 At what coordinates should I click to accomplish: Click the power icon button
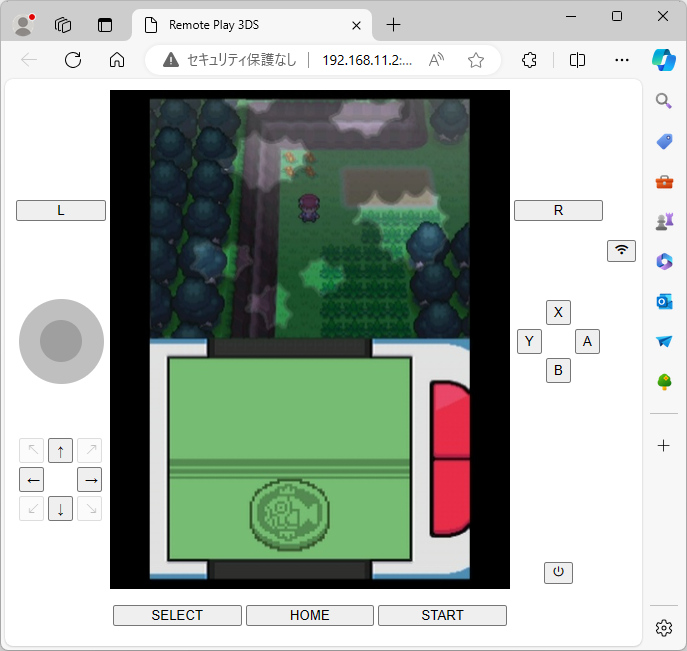pos(558,573)
